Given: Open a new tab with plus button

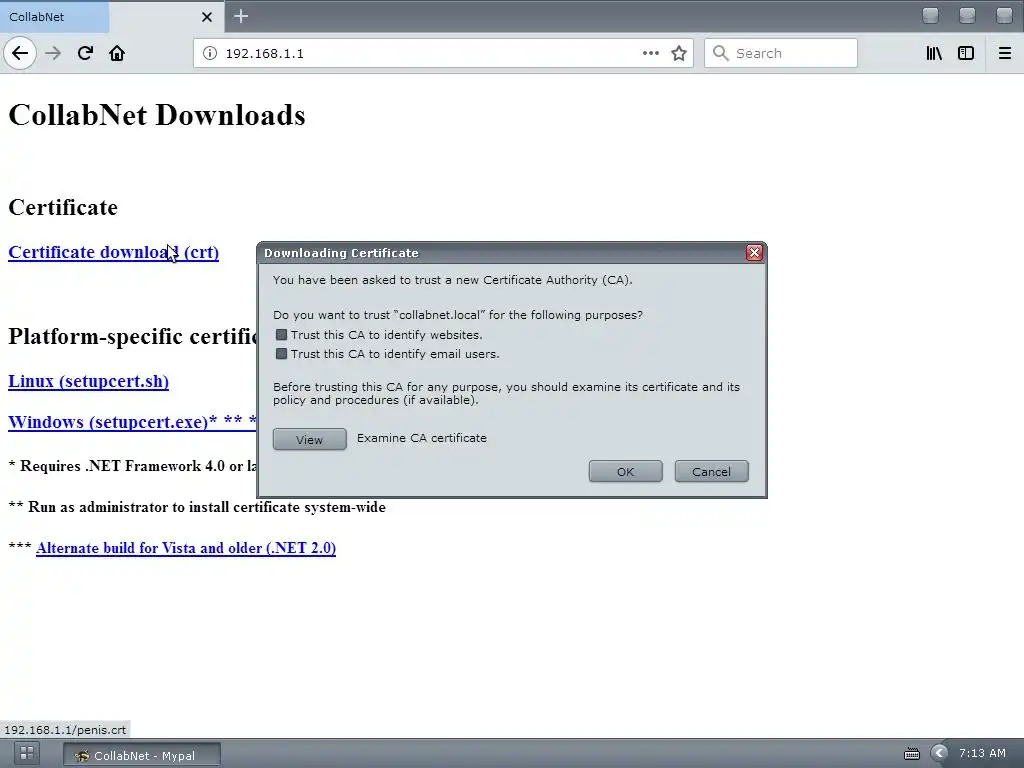Looking at the screenshot, I should click(241, 16).
